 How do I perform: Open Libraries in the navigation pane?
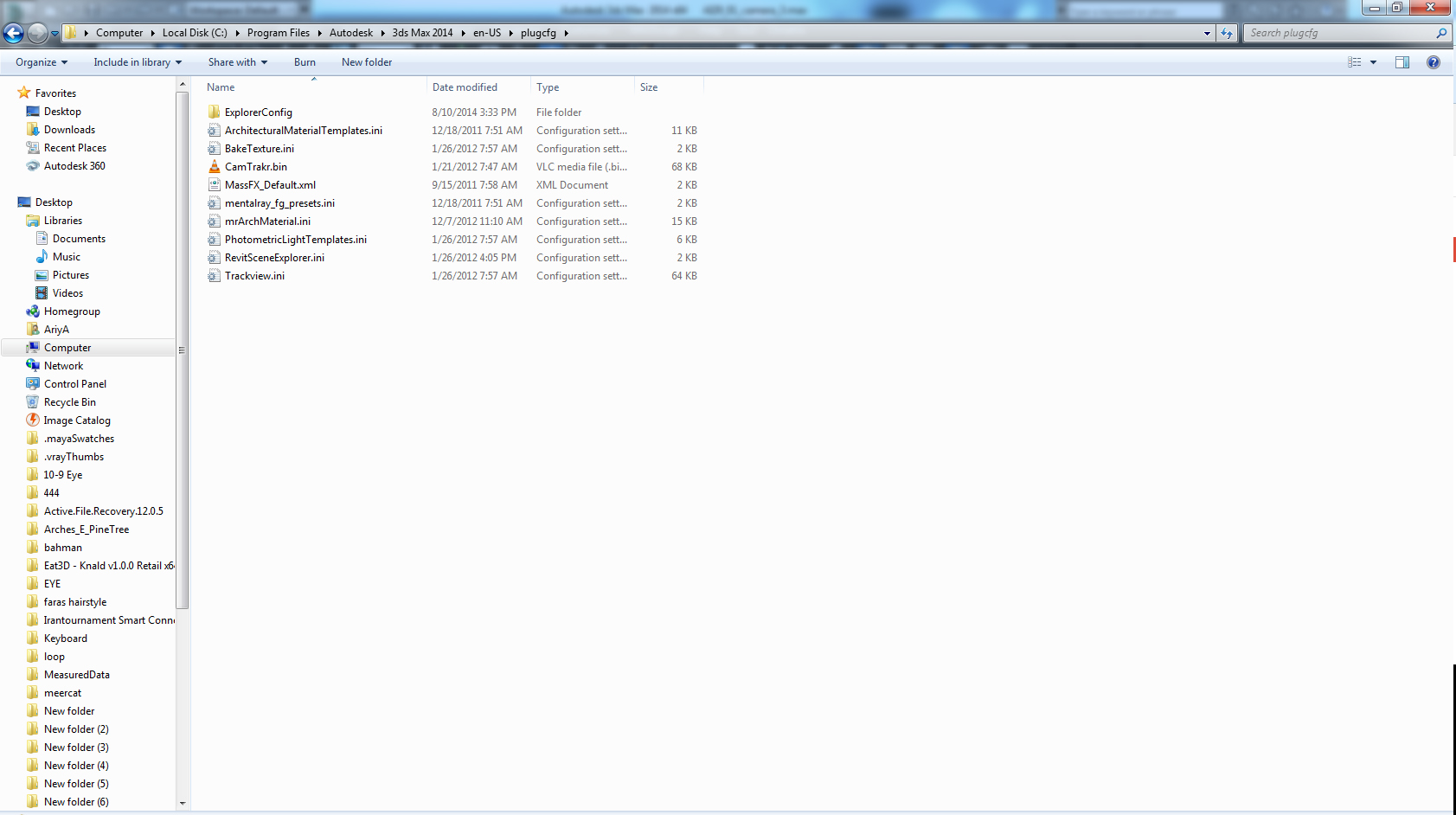click(63, 221)
